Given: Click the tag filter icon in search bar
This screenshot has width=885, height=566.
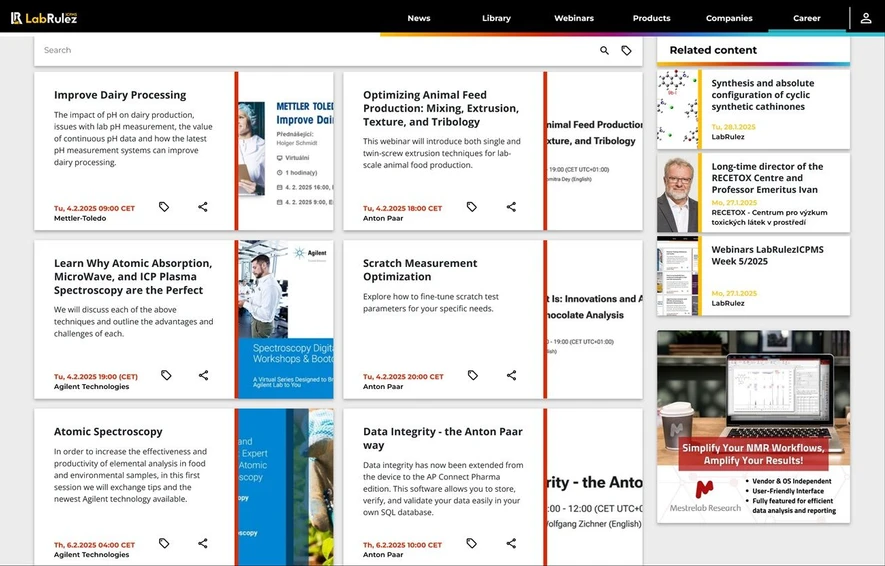Looking at the screenshot, I should coord(626,50).
